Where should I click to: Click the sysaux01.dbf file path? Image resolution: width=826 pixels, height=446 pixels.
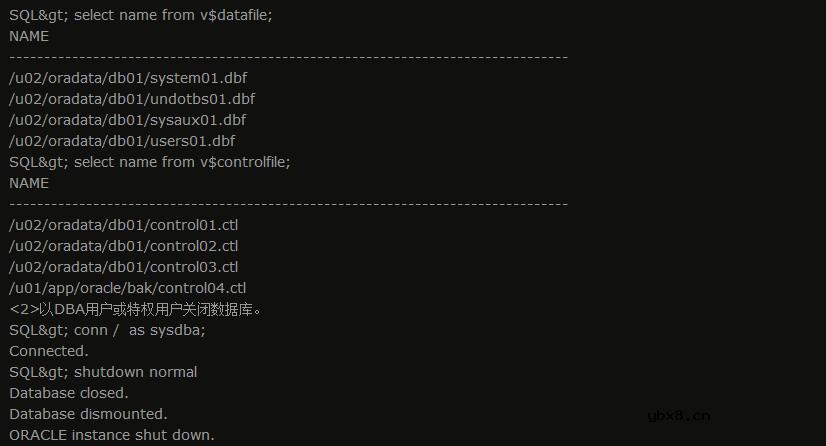[127, 120]
